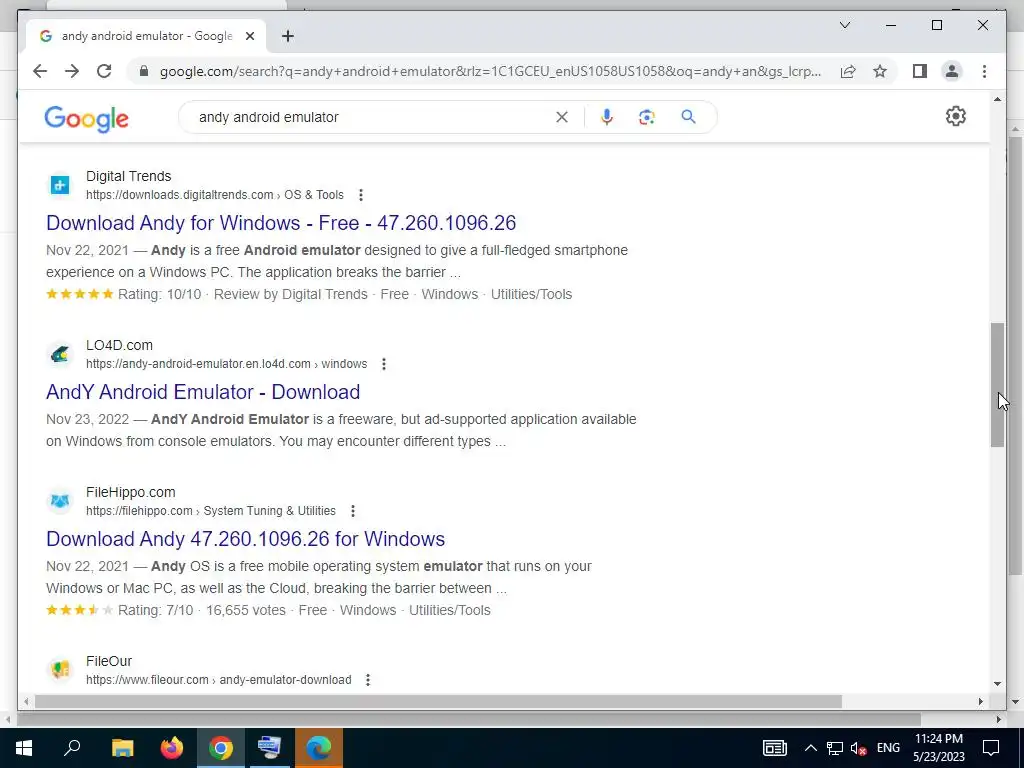Click the LO4D.com site favicon
Screen dimensions: 1024x768
point(60,354)
